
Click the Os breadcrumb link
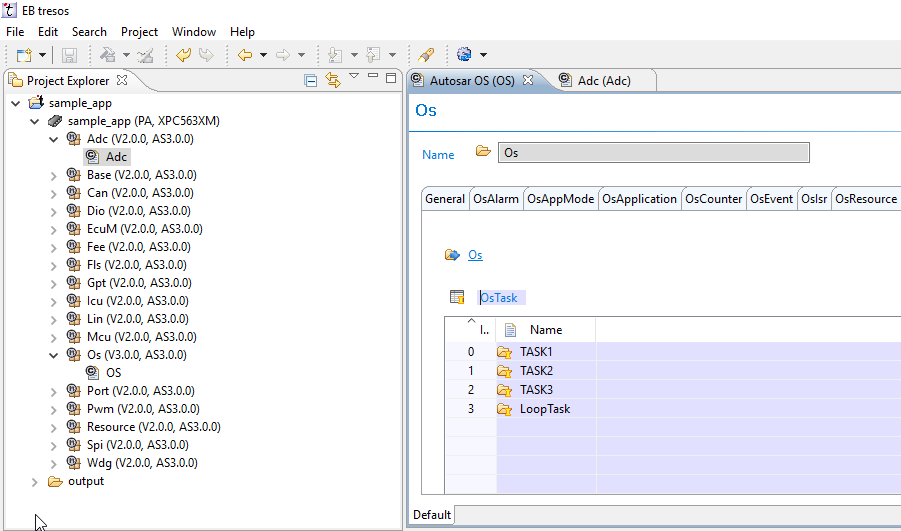point(475,255)
